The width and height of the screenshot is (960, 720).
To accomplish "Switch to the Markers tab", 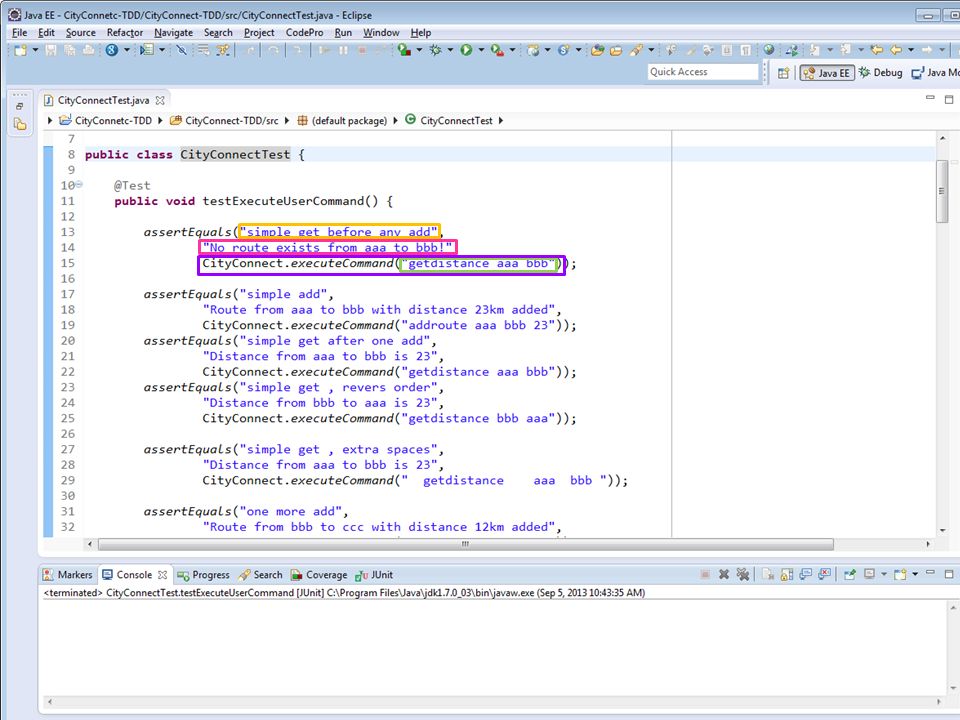I will coord(67,575).
